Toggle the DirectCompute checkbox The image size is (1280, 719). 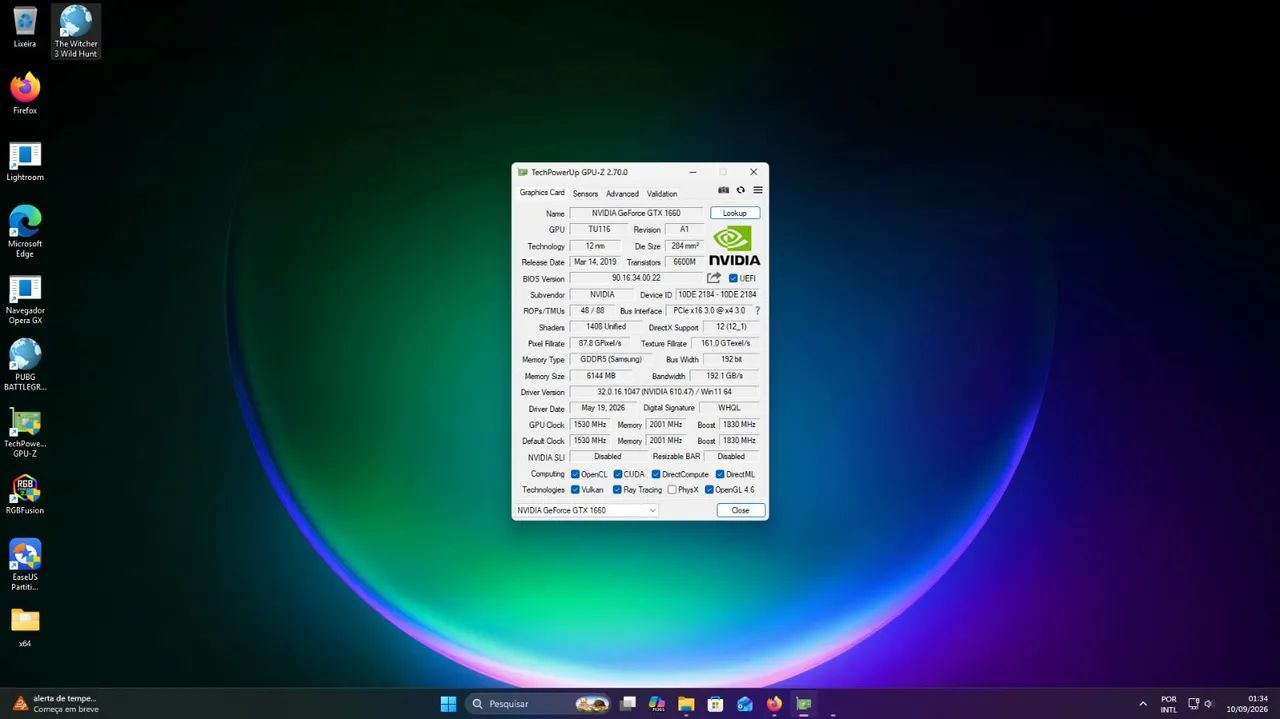pos(656,474)
